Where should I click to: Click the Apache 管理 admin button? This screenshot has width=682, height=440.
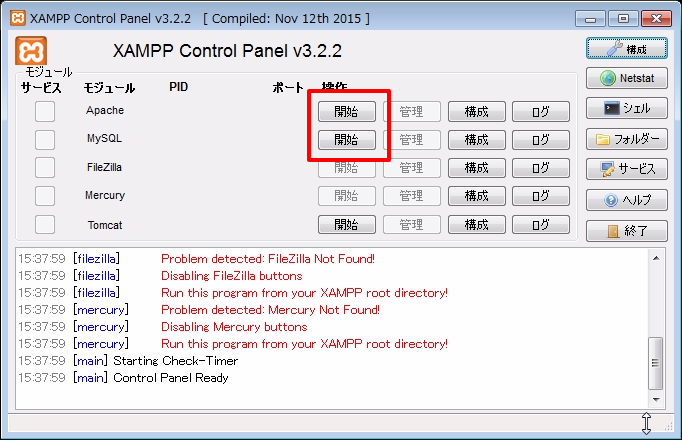point(412,112)
